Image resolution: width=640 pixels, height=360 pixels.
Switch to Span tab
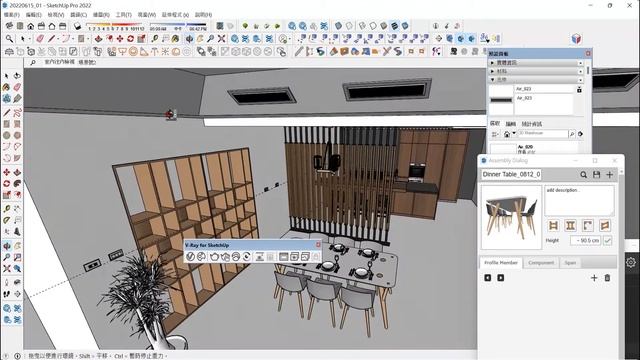(570, 262)
